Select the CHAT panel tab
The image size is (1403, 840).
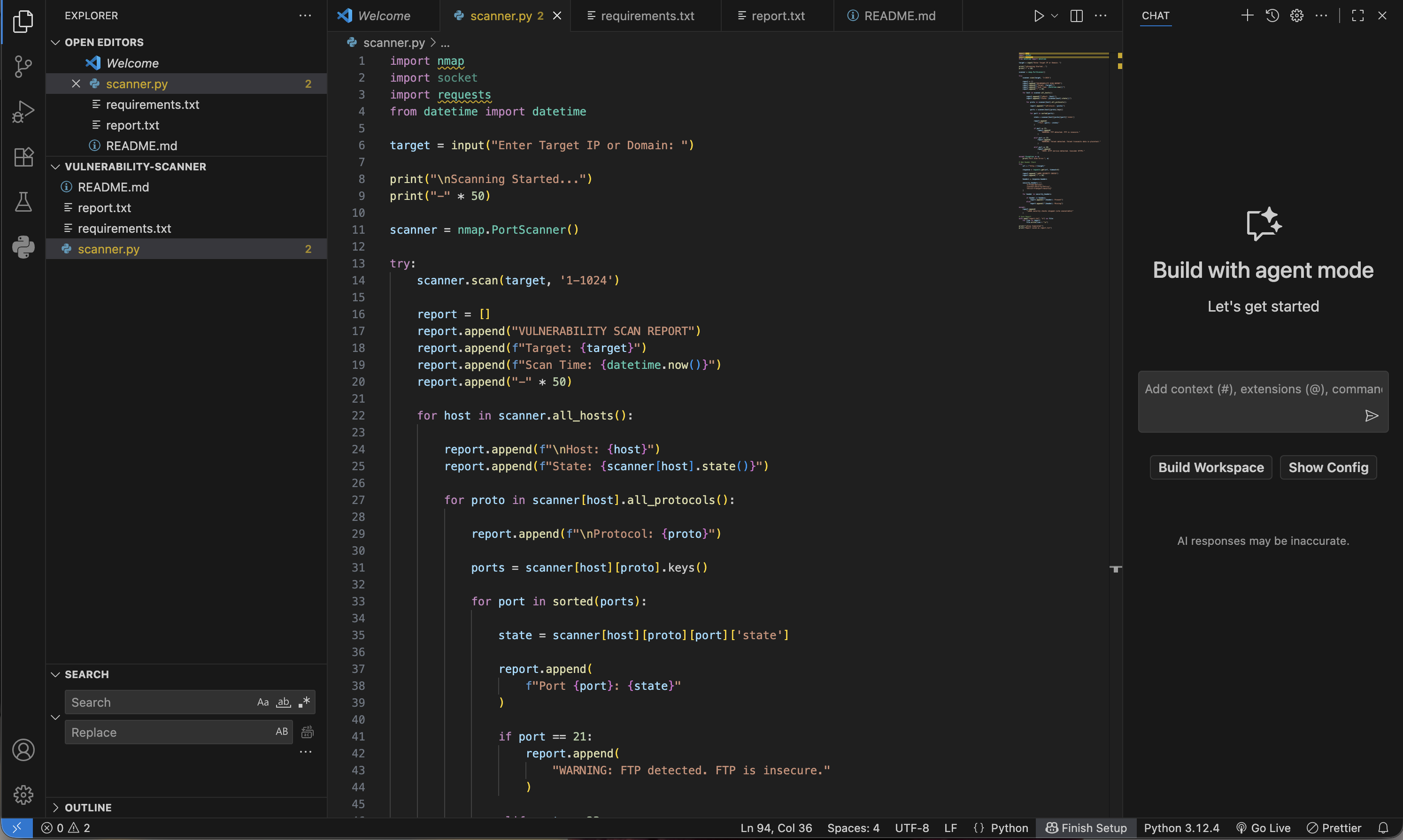(x=1155, y=16)
